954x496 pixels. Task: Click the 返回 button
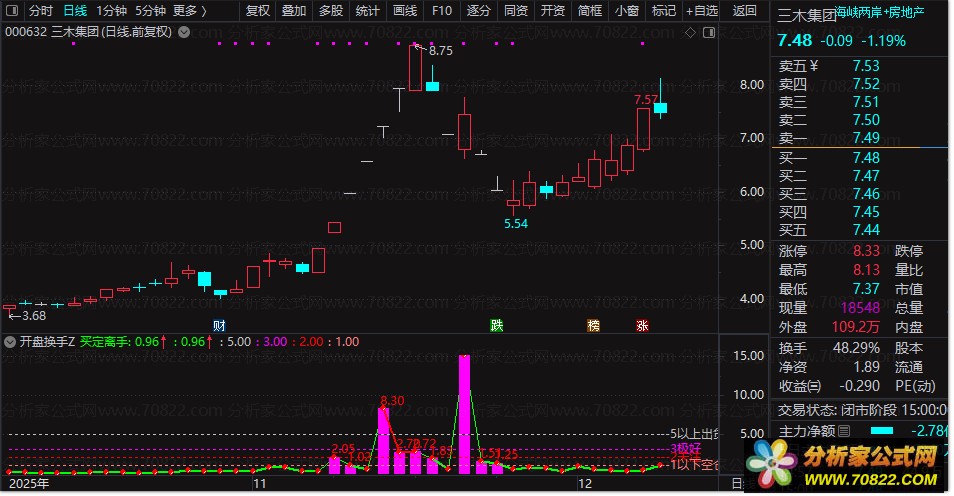[744, 11]
